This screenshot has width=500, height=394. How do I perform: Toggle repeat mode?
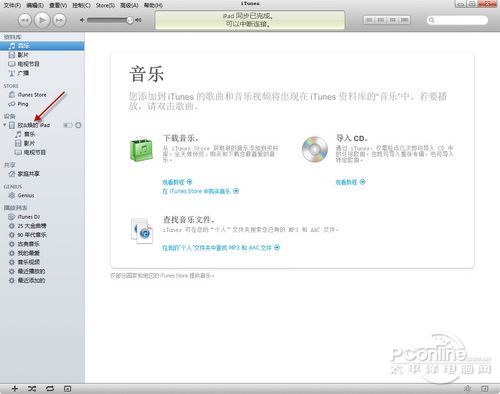click(x=50, y=389)
